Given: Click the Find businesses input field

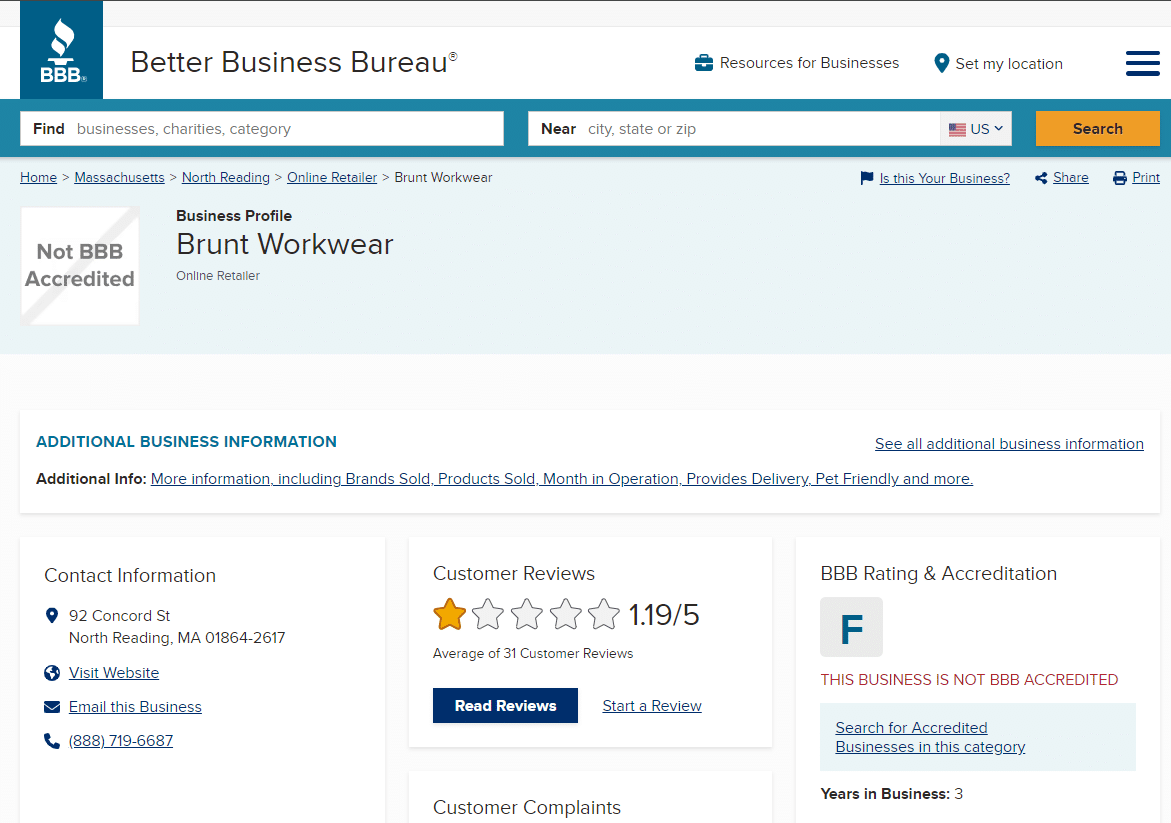Looking at the screenshot, I should 288,129.
